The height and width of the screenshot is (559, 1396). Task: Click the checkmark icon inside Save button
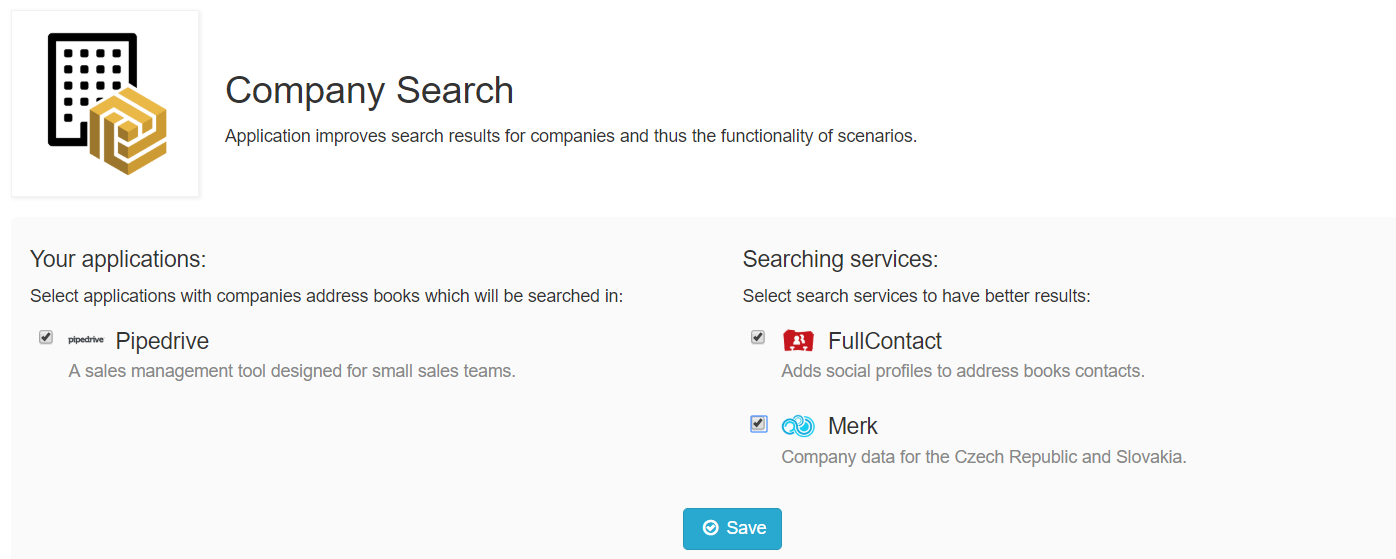[x=710, y=528]
